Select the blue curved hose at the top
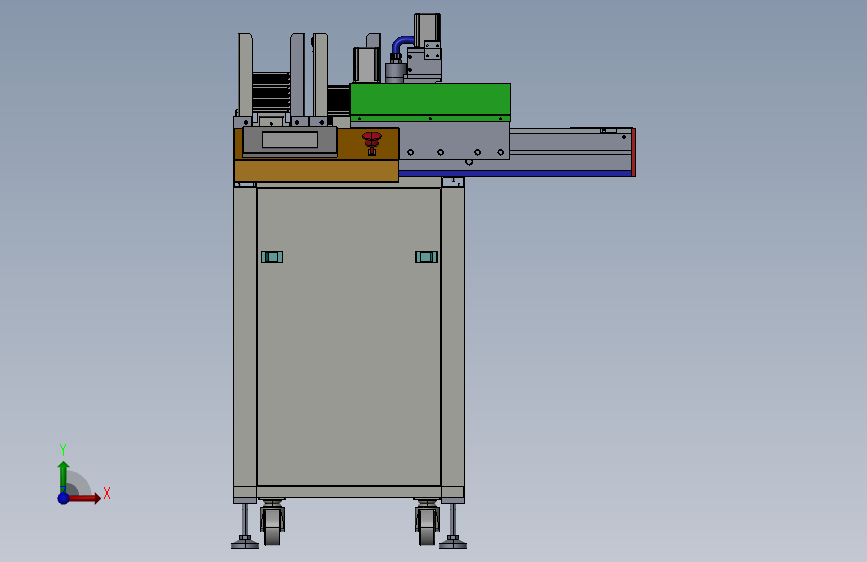Screen dimensions: 867x562 403,44
